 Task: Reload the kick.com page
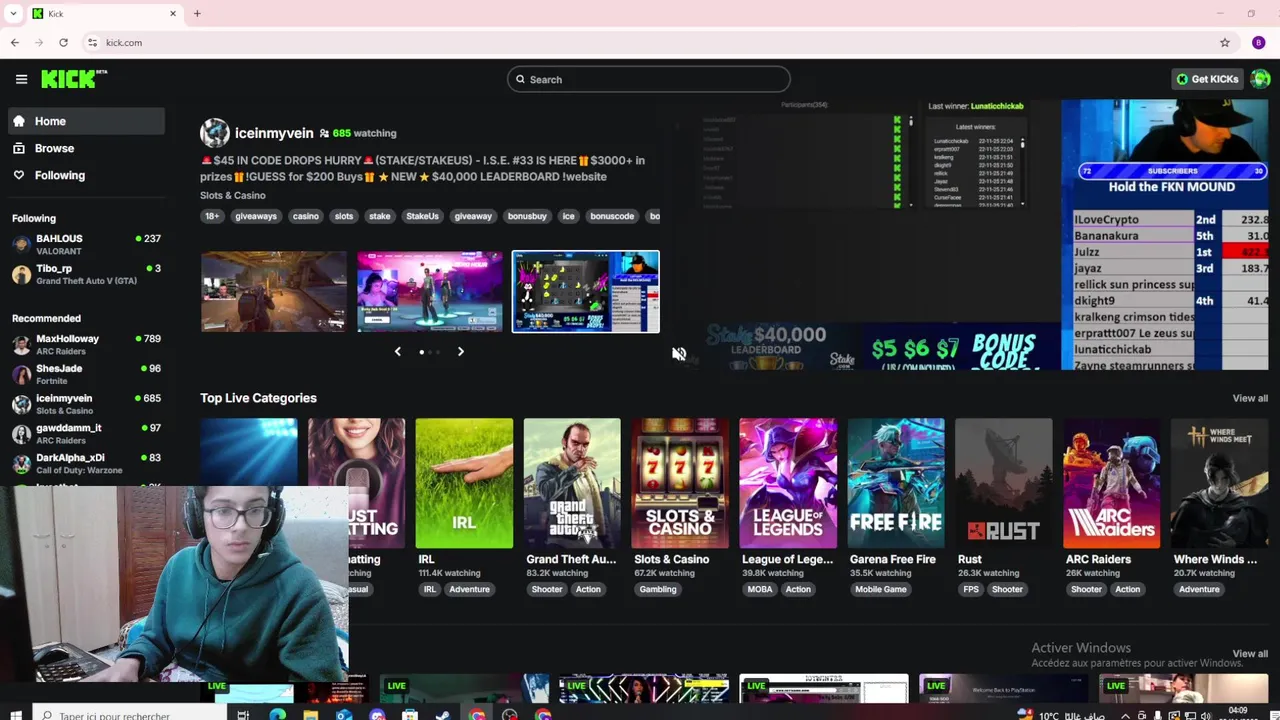pyautogui.click(x=63, y=43)
